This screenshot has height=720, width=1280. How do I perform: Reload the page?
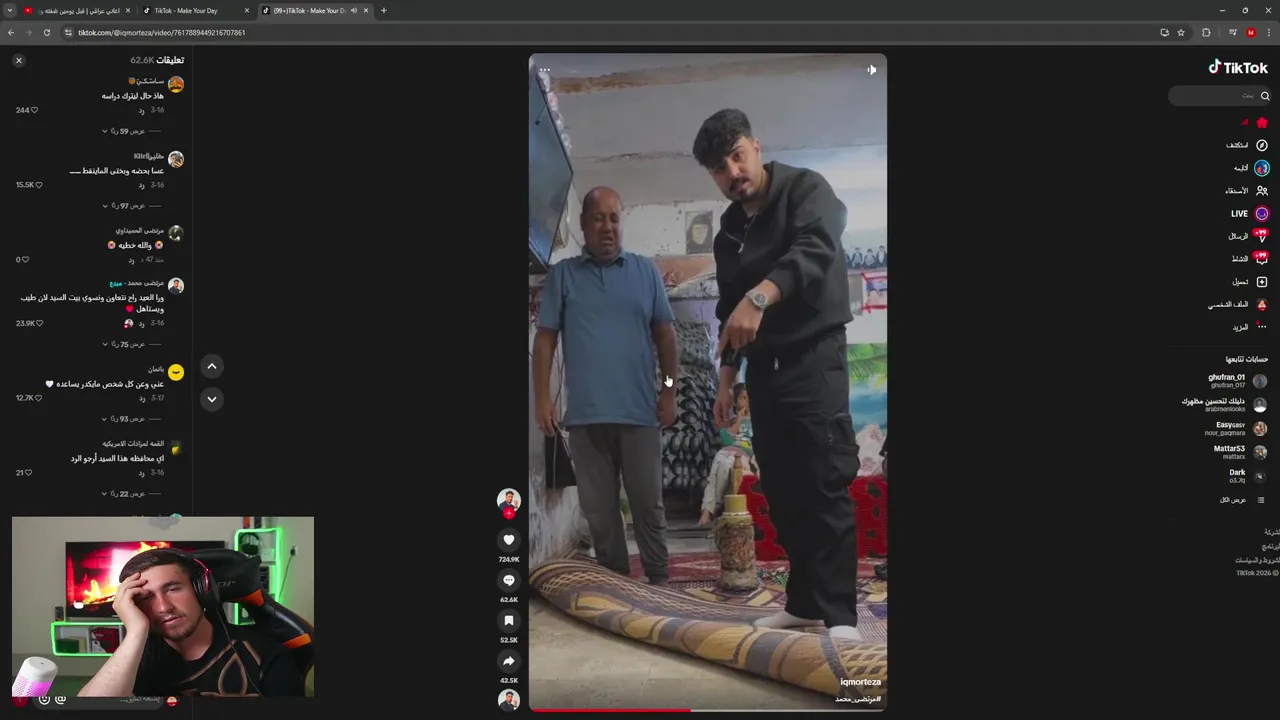pos(46,32)
